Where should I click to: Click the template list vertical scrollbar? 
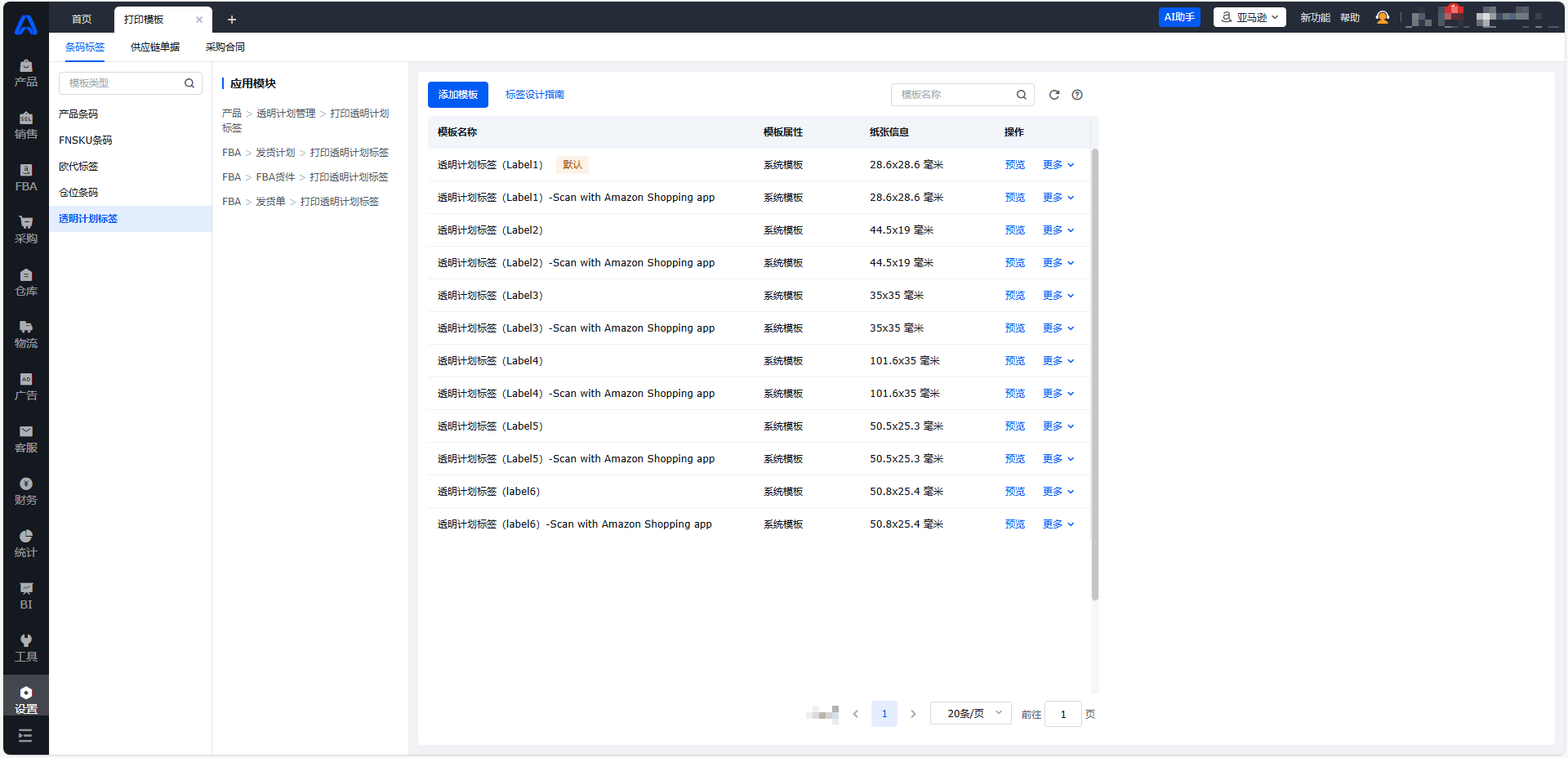click(1095, 374)
